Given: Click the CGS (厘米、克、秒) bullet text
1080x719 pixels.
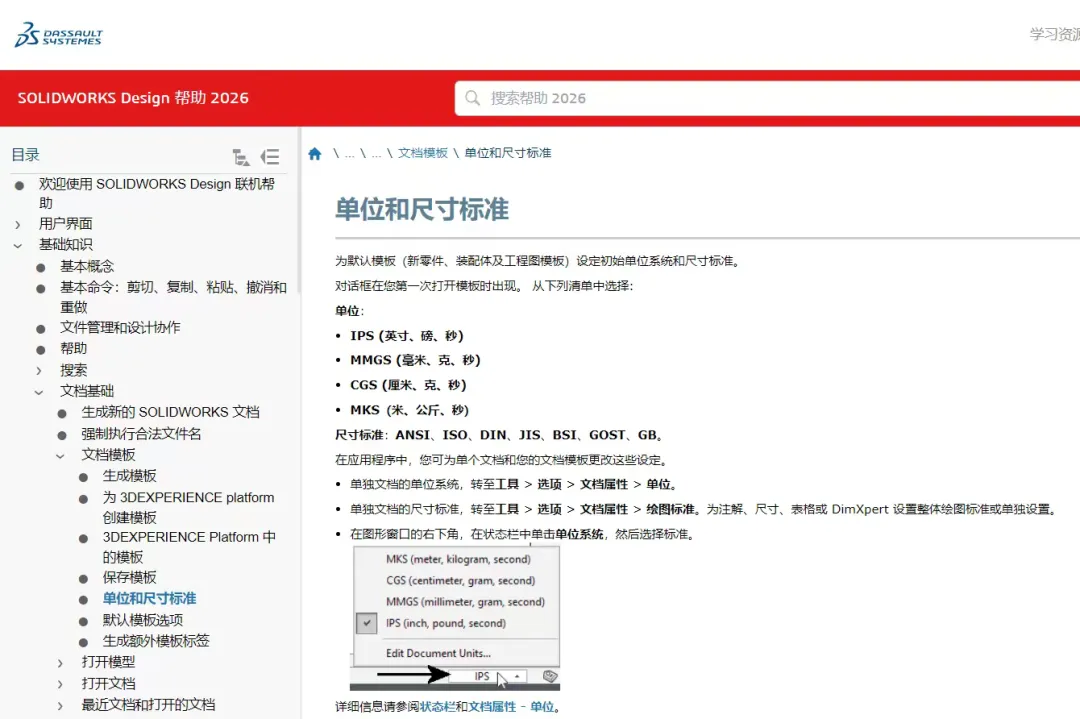Looking at the screenshot, I should (408, 385).
